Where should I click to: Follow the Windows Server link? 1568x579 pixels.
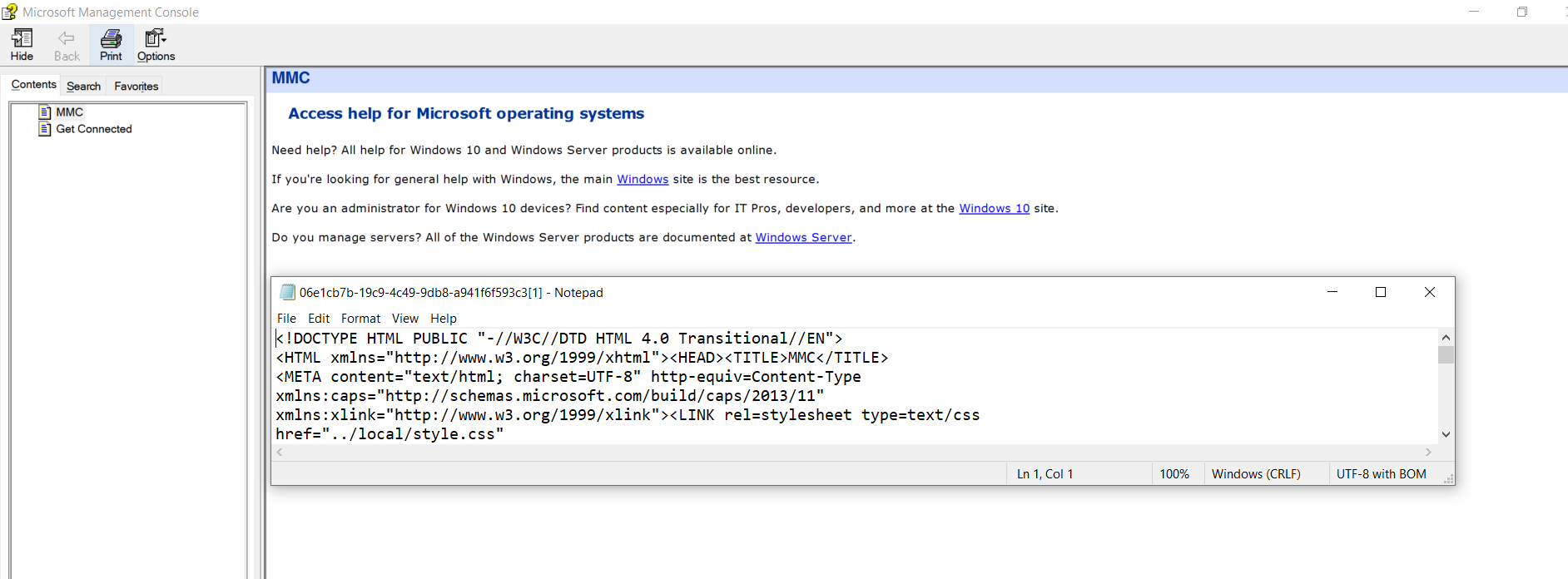pos(803,238)
